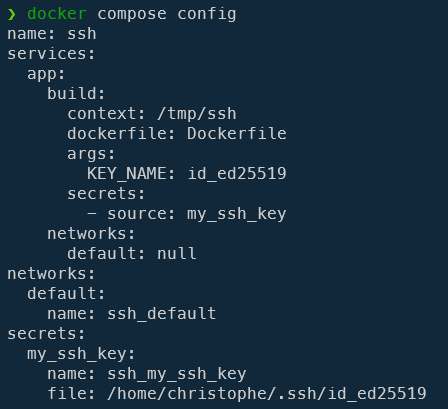448x409 pixels.
Task: Click the top-level secrets: key
Action: (x=46, y=334)
